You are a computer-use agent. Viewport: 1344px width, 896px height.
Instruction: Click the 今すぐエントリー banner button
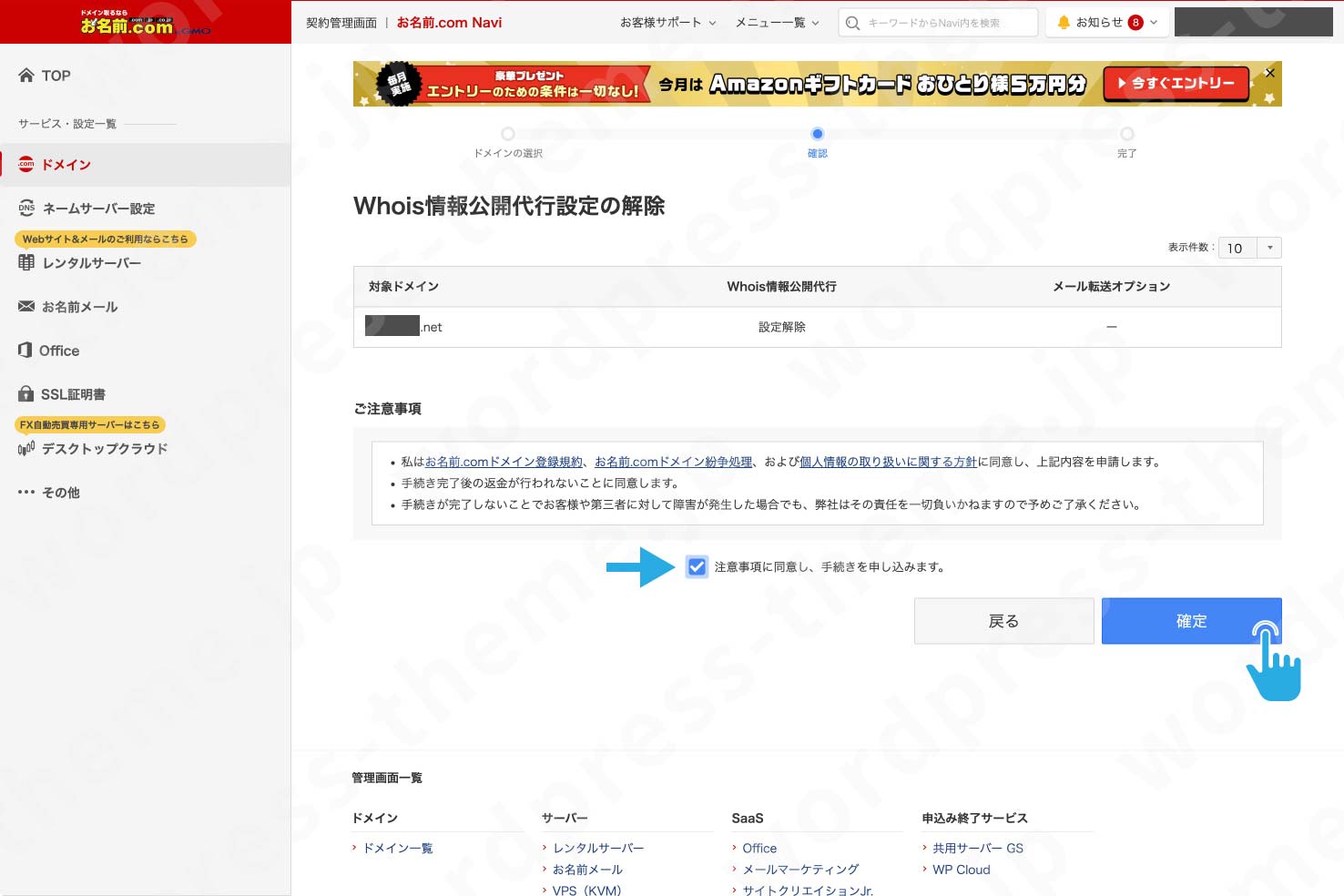1176,84
